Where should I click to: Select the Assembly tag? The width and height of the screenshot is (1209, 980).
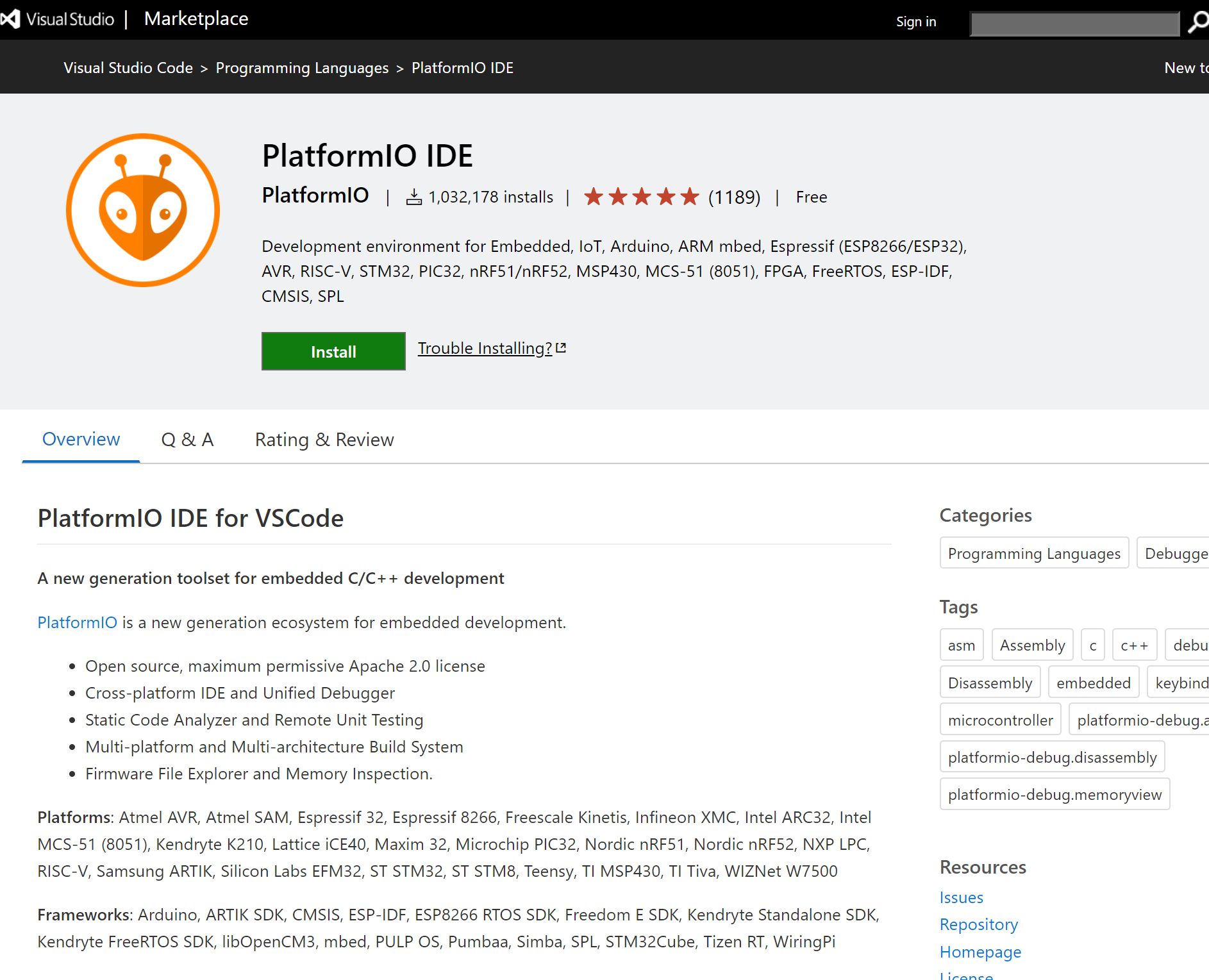1032,645
